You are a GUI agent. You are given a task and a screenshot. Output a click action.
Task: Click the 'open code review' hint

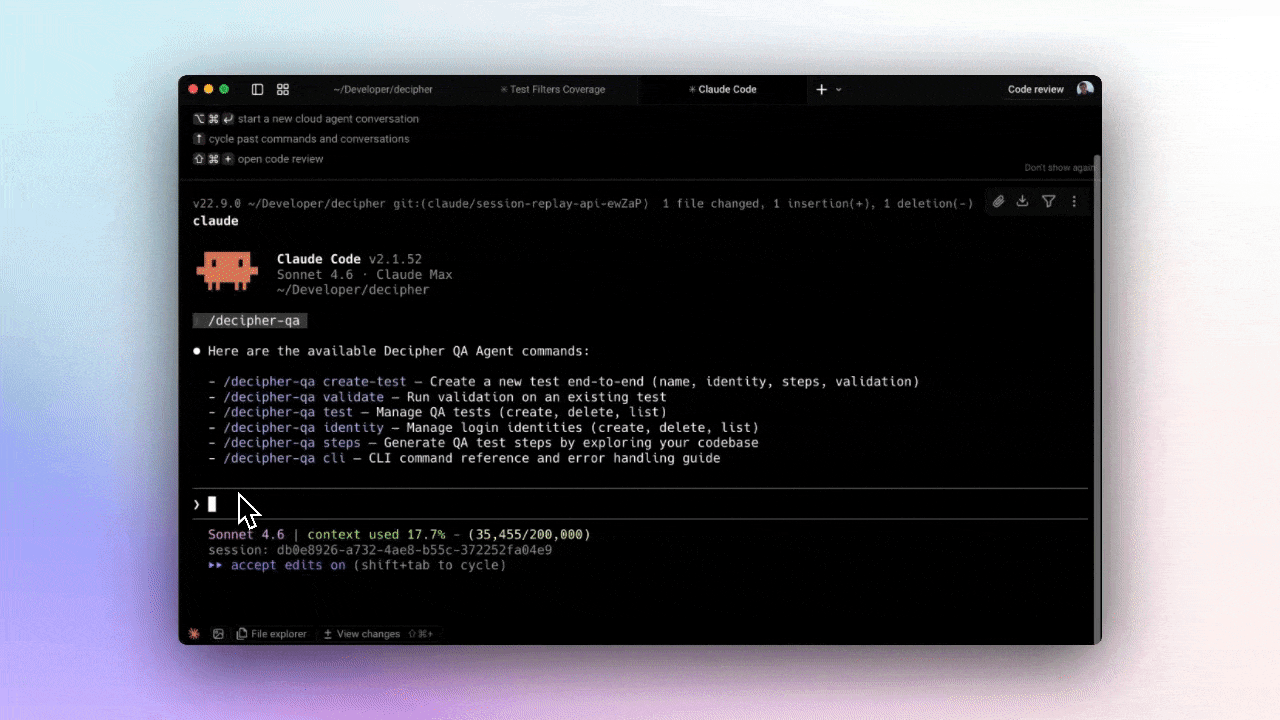281,159
